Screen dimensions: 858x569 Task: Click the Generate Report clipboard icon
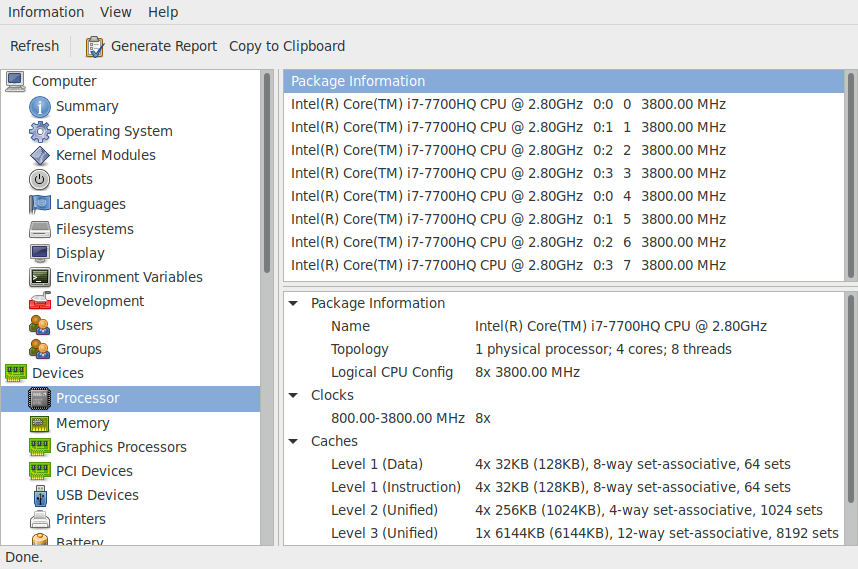coord(94,47)
